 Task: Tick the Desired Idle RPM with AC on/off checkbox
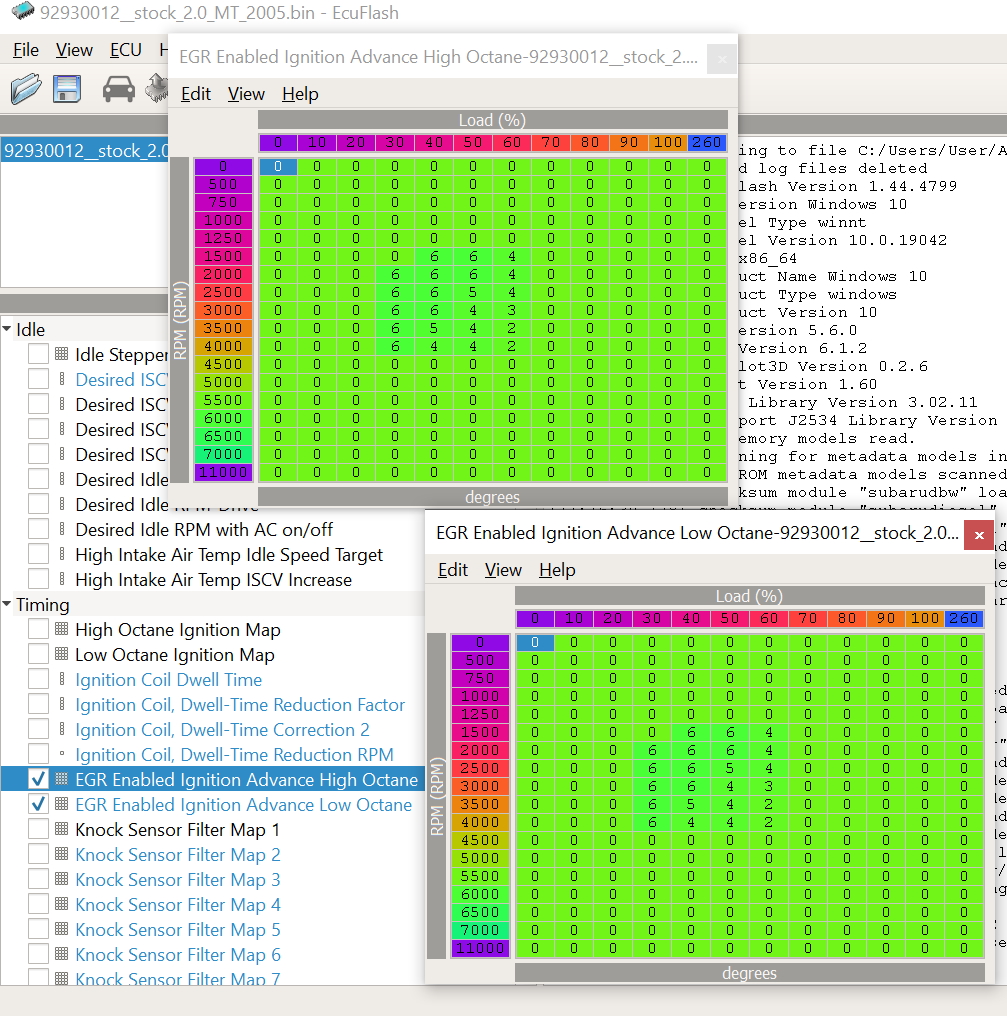(x=38, y=530)
